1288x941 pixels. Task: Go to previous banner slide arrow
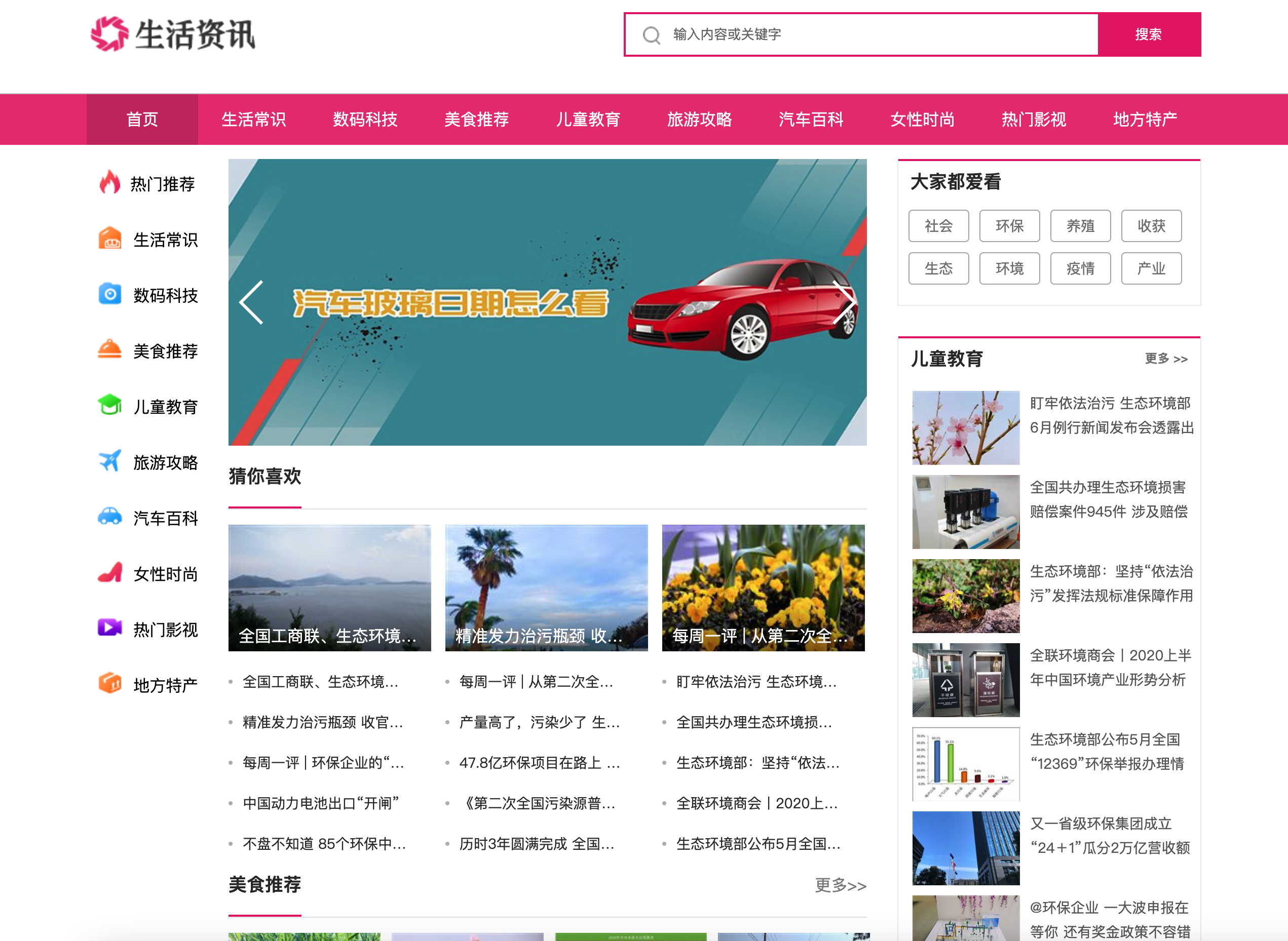click(x=251, y=302)
